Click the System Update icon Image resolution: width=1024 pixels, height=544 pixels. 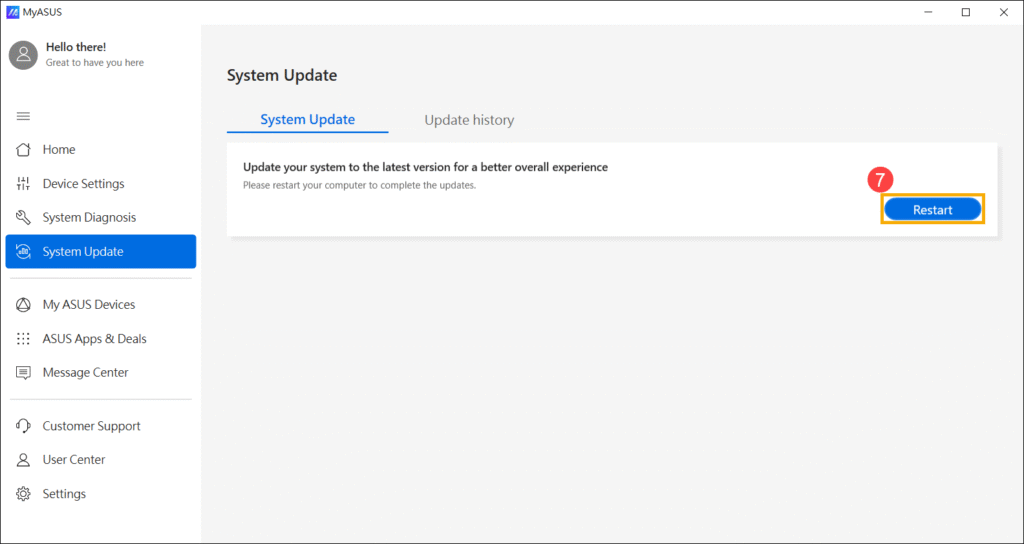[23, 252]
